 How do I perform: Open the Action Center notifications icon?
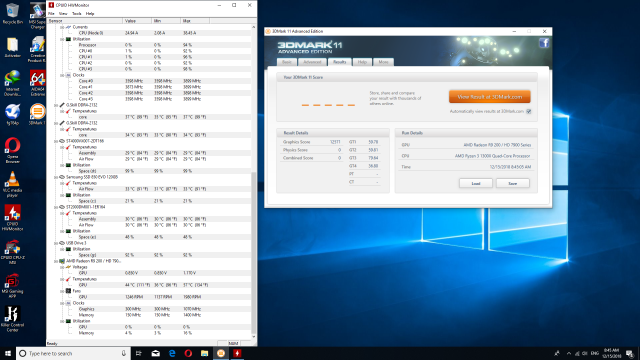click(x=630, y=353)
